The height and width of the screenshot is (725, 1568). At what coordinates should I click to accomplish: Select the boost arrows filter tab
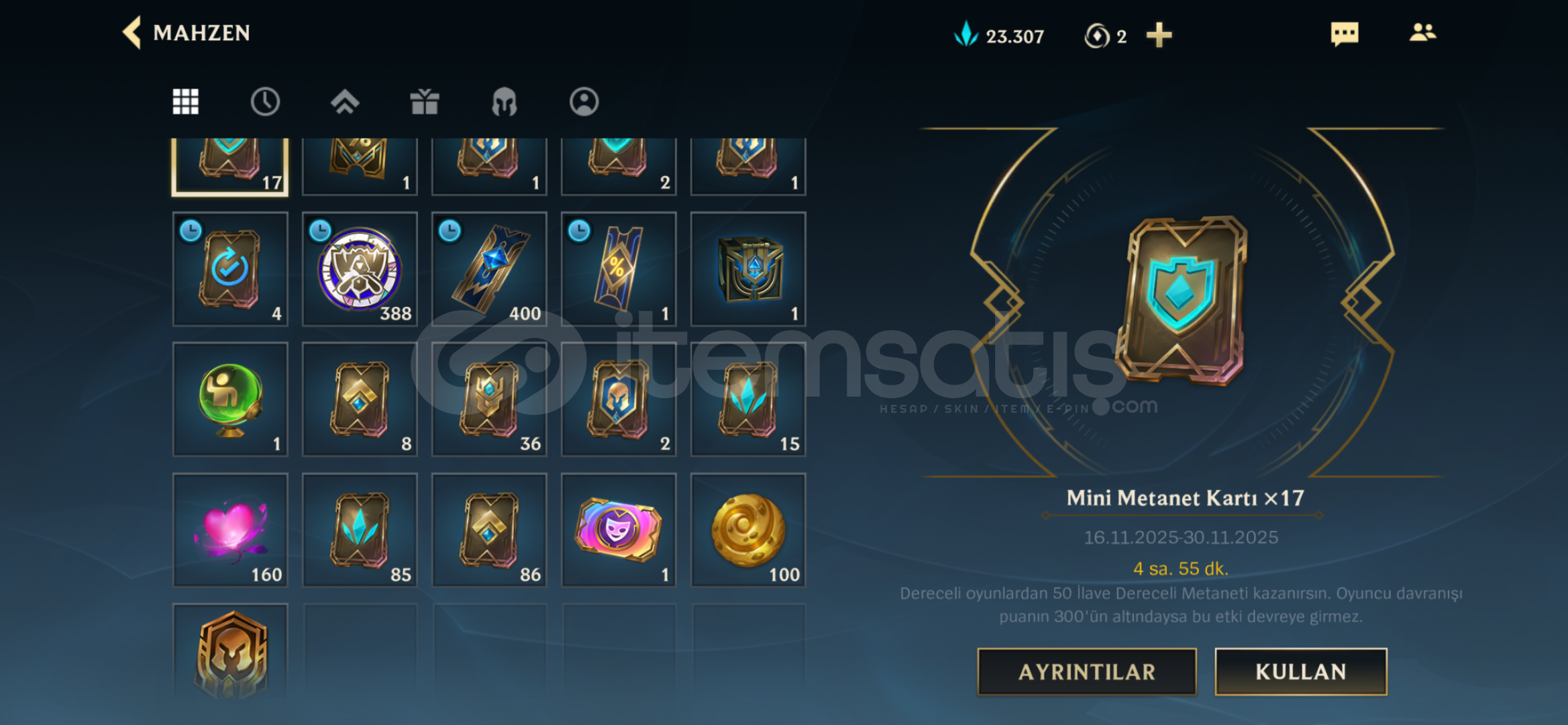345,102
